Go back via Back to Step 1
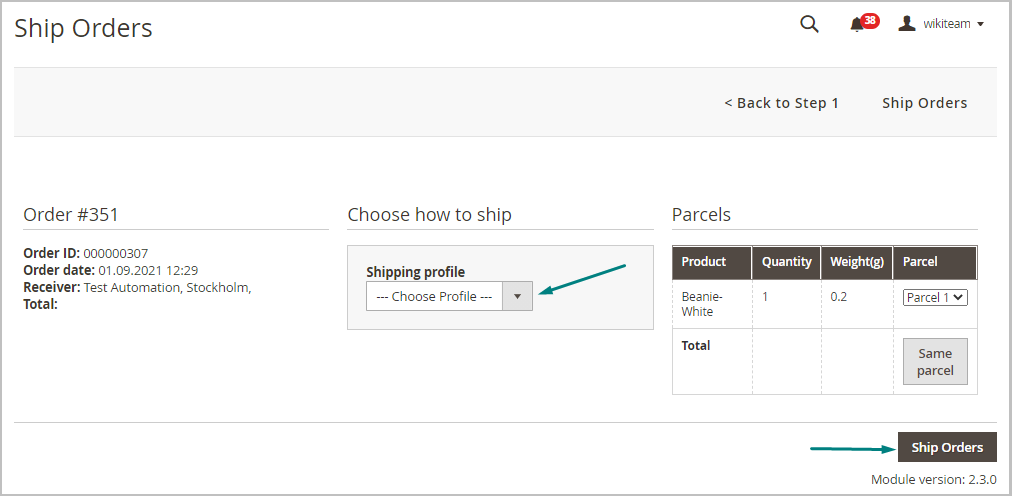This screenshot has height=496, width=1012. 781,103
